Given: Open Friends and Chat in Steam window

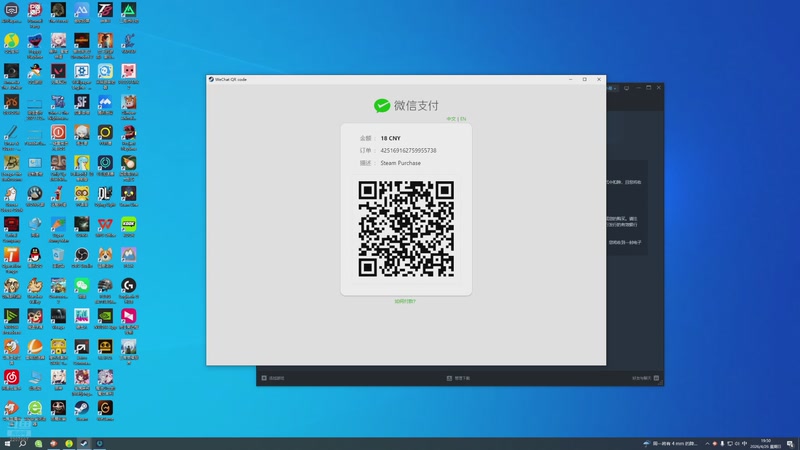Looking at the screenshot, I should tap(645, 378).
